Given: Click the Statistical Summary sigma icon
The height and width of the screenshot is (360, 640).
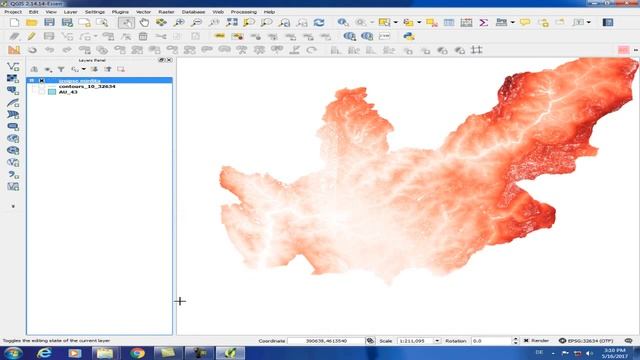Looking at the screenshot, I should [484, 22].
